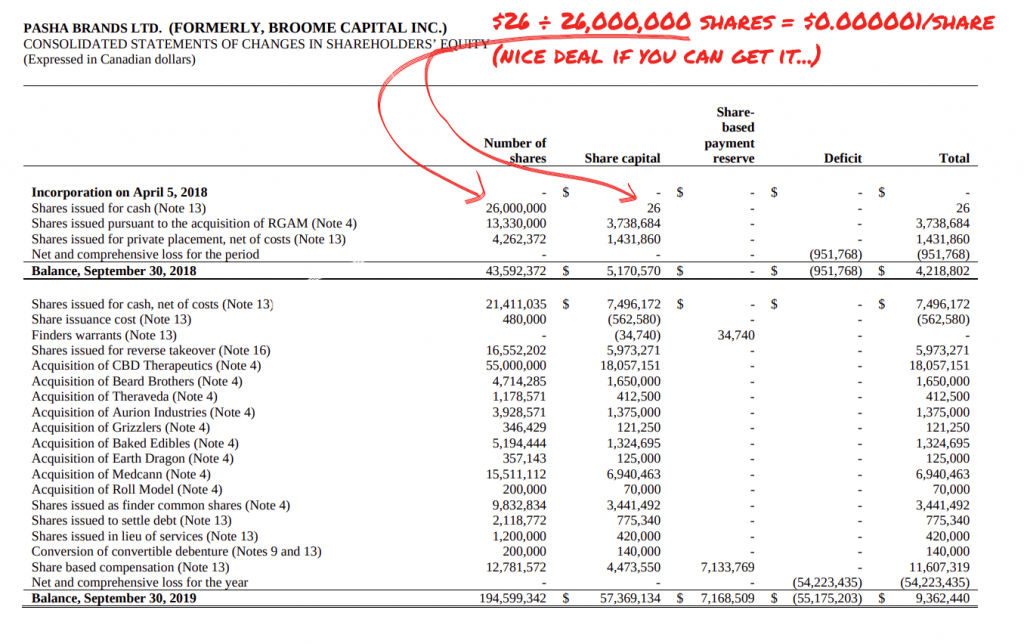Click 'Acquisition of Earth Dragon (Note 4)' label
The image size is (1024, 644).
133,459
